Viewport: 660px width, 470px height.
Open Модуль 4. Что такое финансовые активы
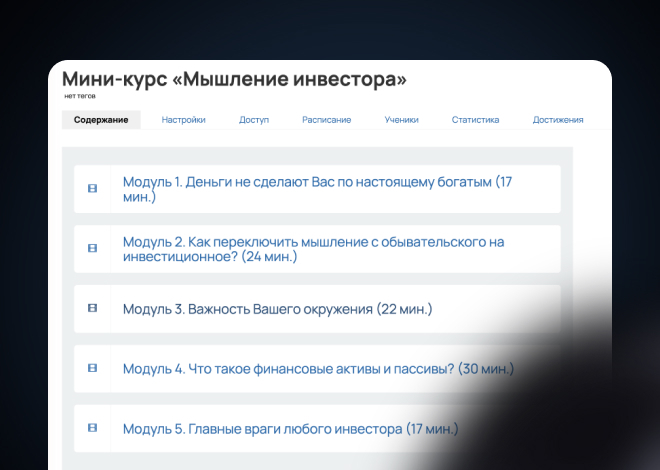[x=318, y=369]
